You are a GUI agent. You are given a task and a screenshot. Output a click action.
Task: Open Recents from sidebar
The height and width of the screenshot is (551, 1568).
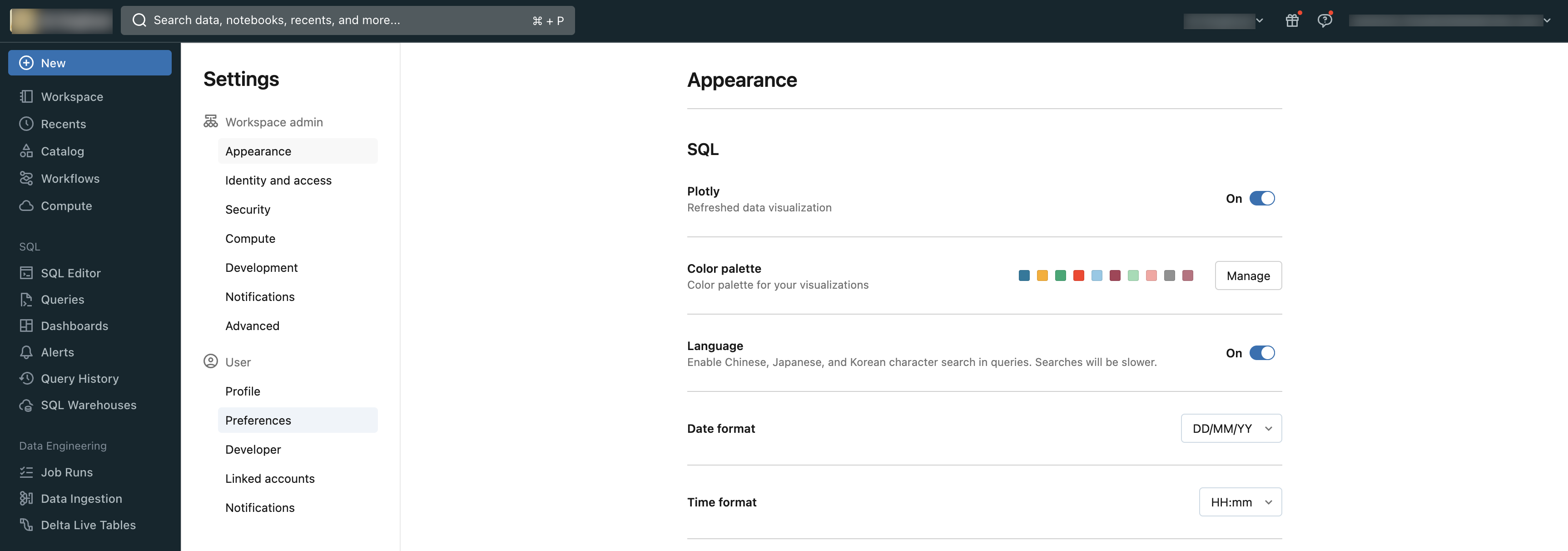pos(63,124)
